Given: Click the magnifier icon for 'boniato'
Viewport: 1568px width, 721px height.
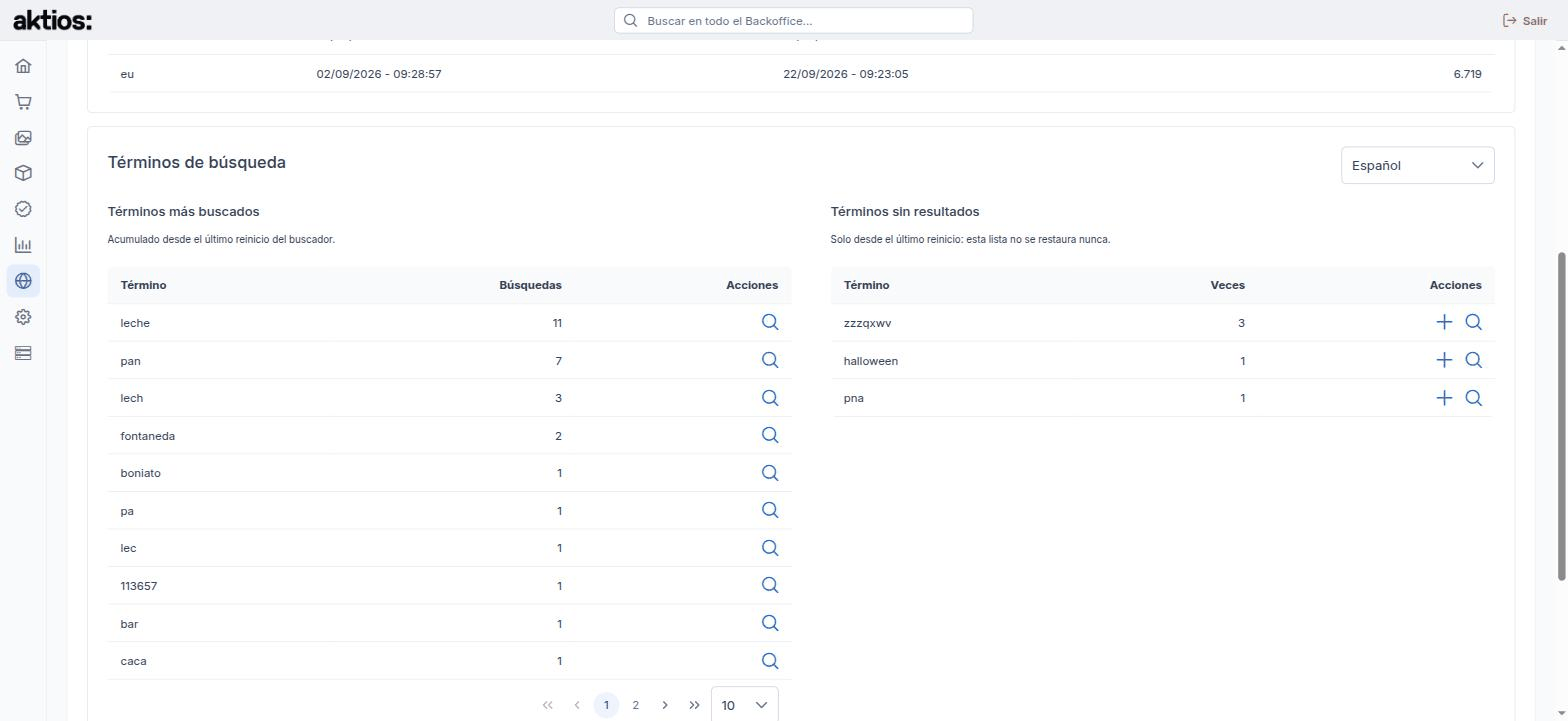Looking at the screenshot, I should coord(770,473).
